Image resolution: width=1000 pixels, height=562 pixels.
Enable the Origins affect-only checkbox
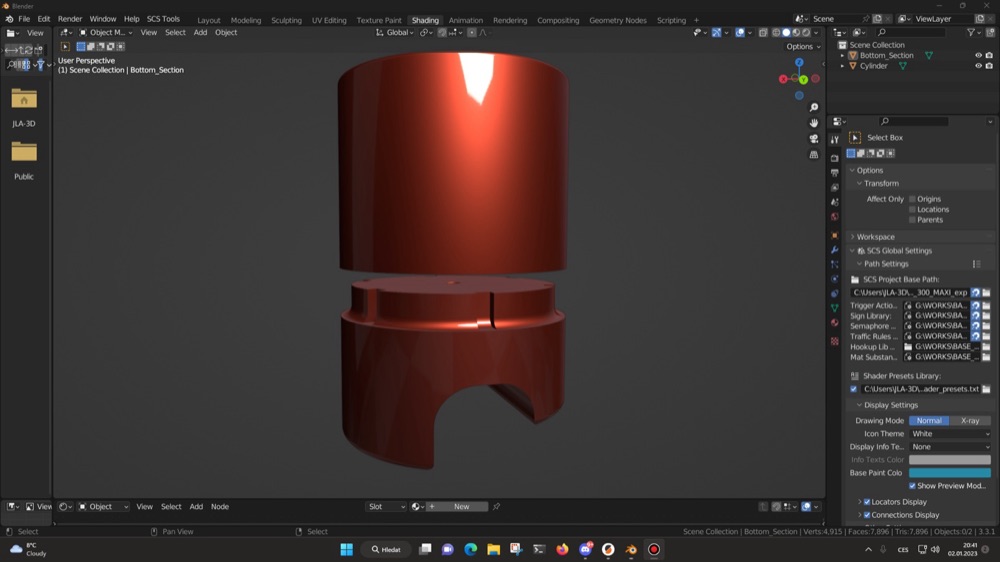912,199
